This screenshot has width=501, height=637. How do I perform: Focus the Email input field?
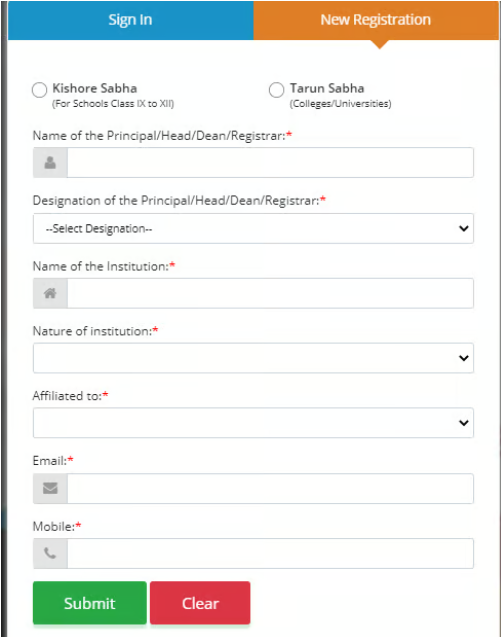[270, 488]
